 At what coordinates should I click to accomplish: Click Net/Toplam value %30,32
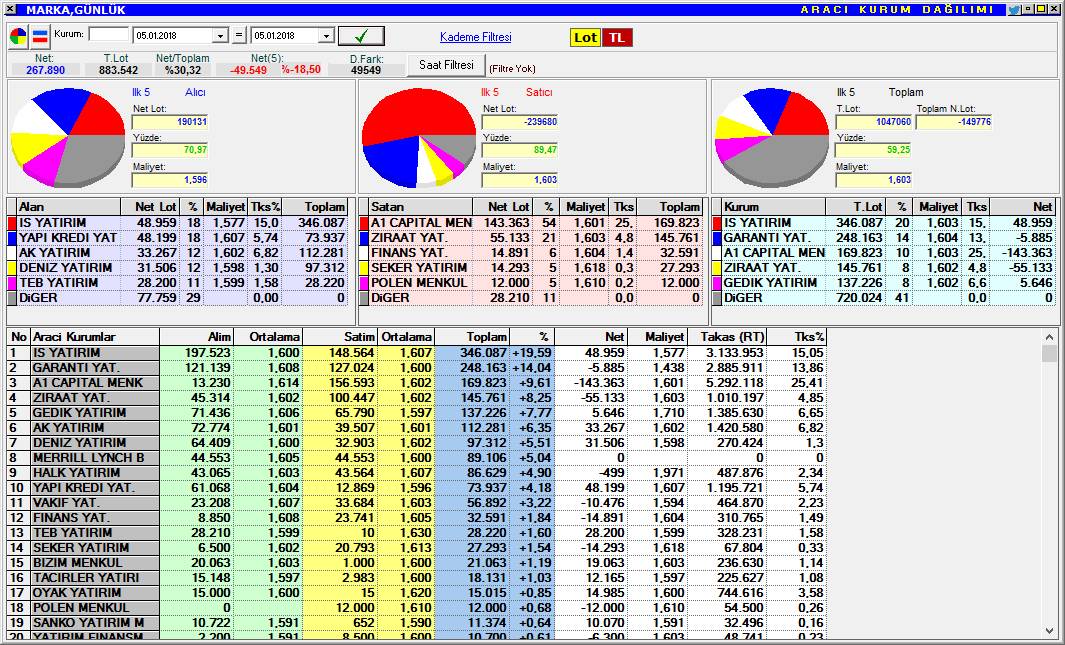[x=183, y=70]
